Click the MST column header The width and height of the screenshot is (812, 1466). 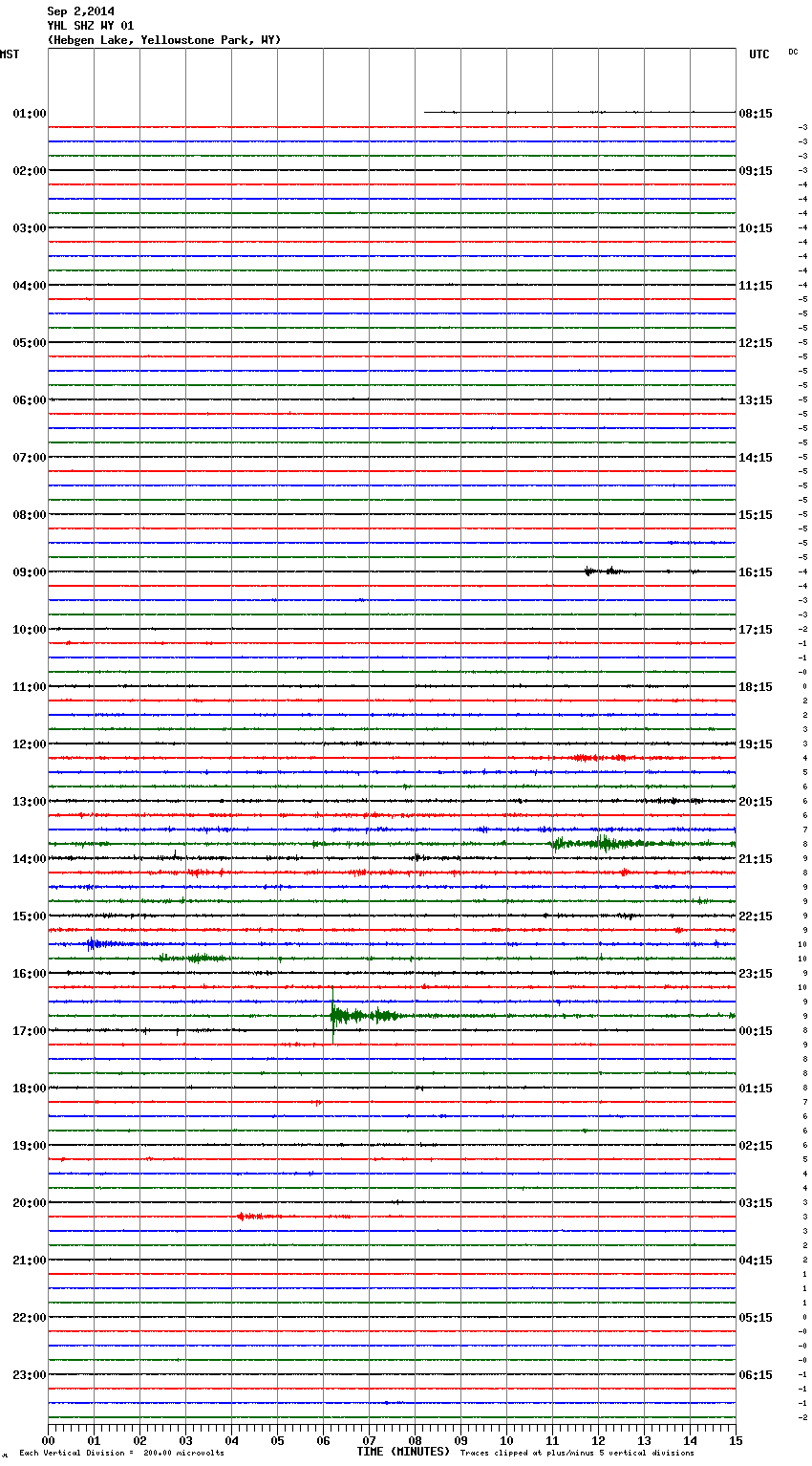coord(10,54)
